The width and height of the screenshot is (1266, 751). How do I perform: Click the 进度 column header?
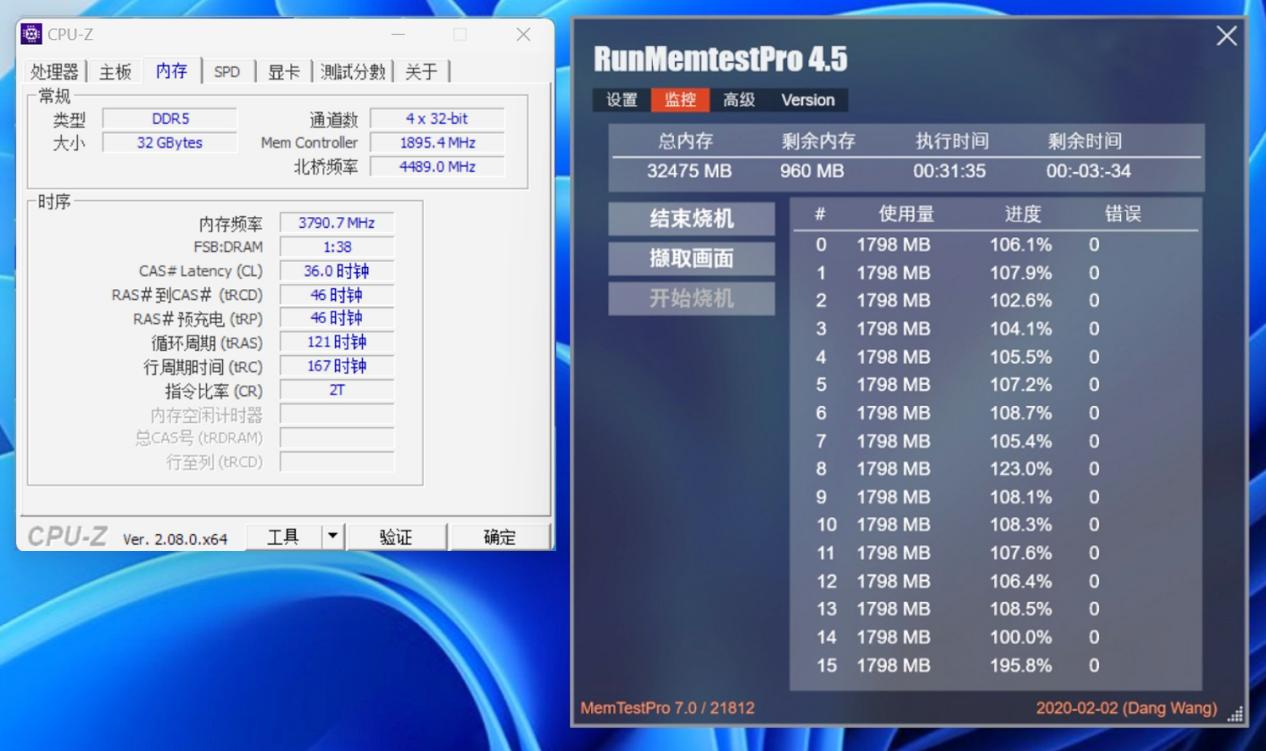click(x=1023, y=214)
